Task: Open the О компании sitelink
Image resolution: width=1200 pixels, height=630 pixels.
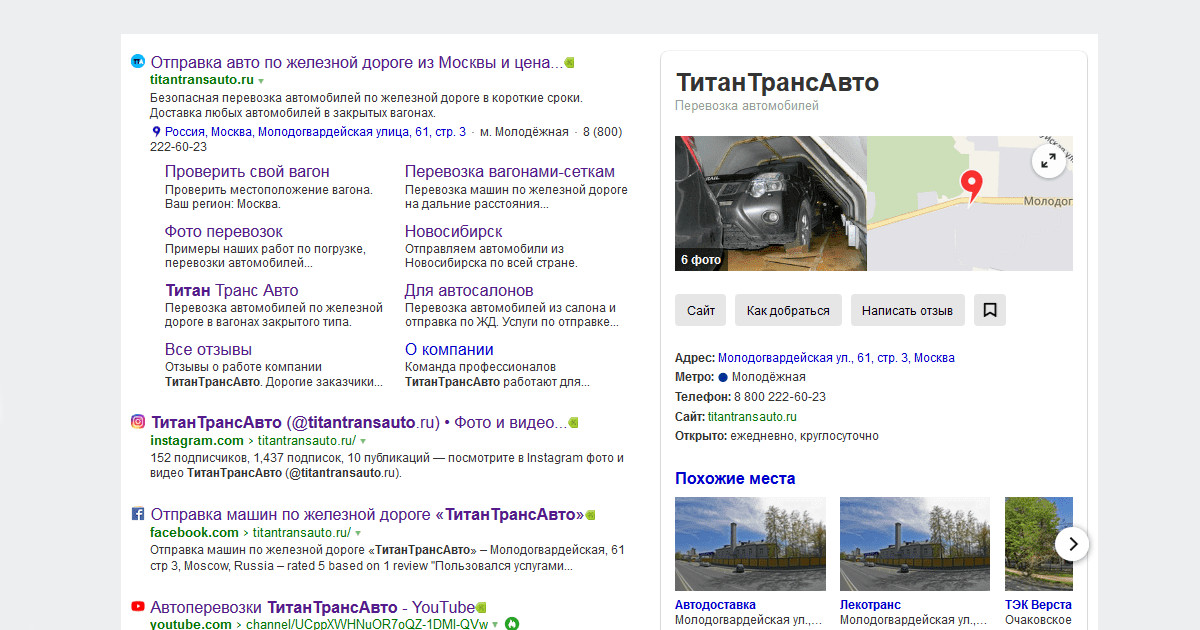Action: tap(449, 349)
